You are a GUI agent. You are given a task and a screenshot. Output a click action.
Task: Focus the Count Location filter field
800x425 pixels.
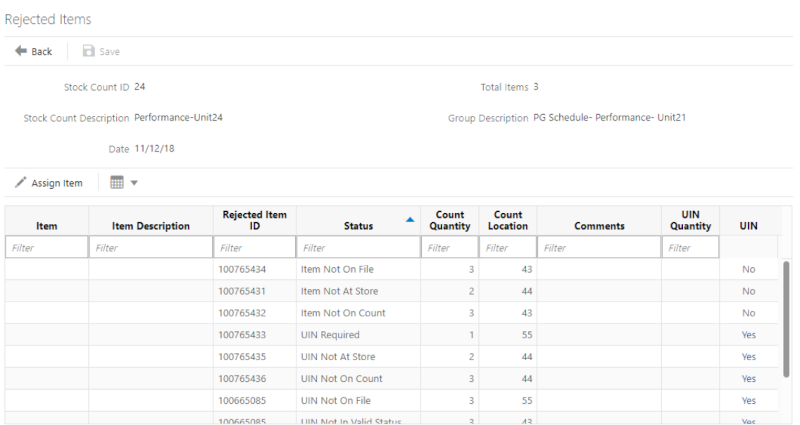(508, 247)
